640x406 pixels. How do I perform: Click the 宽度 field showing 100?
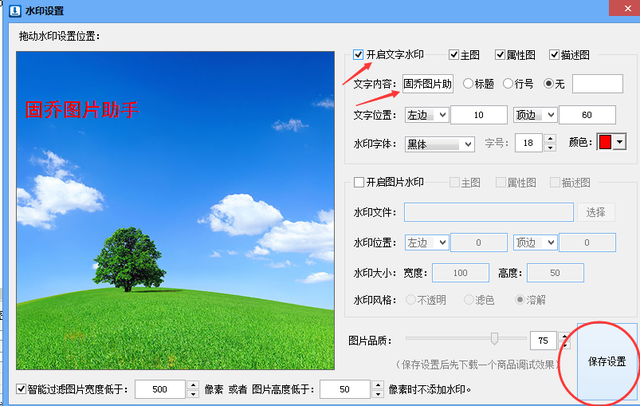tap(460, 273)
